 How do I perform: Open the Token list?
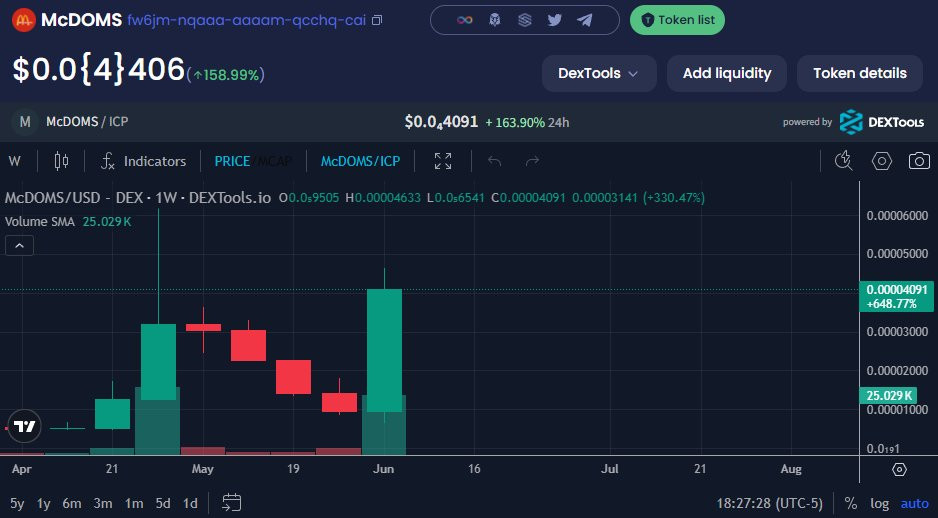[677, 20]
